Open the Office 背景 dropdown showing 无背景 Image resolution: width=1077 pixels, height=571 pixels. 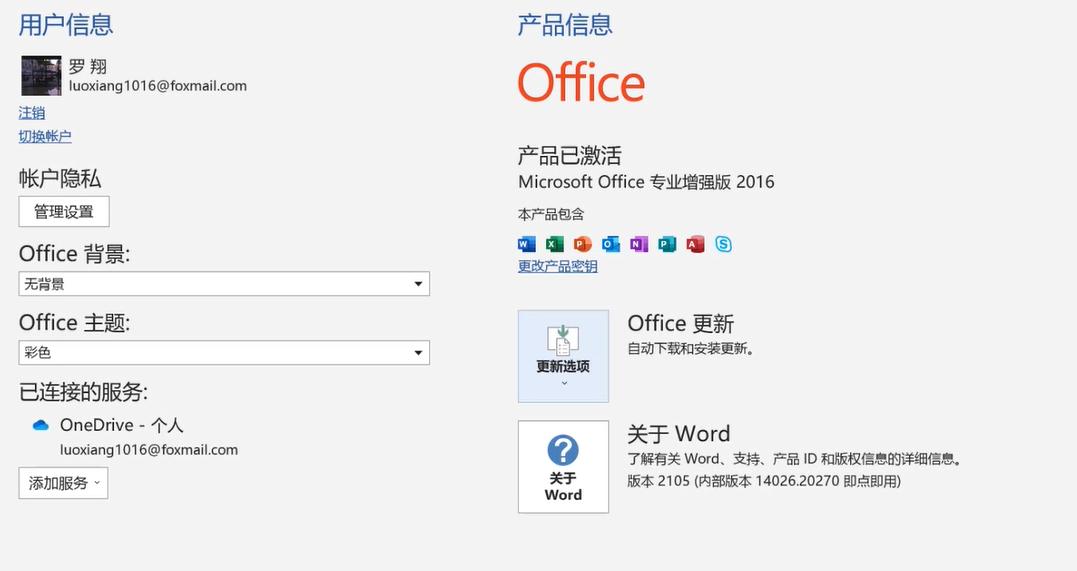(224, 284)
